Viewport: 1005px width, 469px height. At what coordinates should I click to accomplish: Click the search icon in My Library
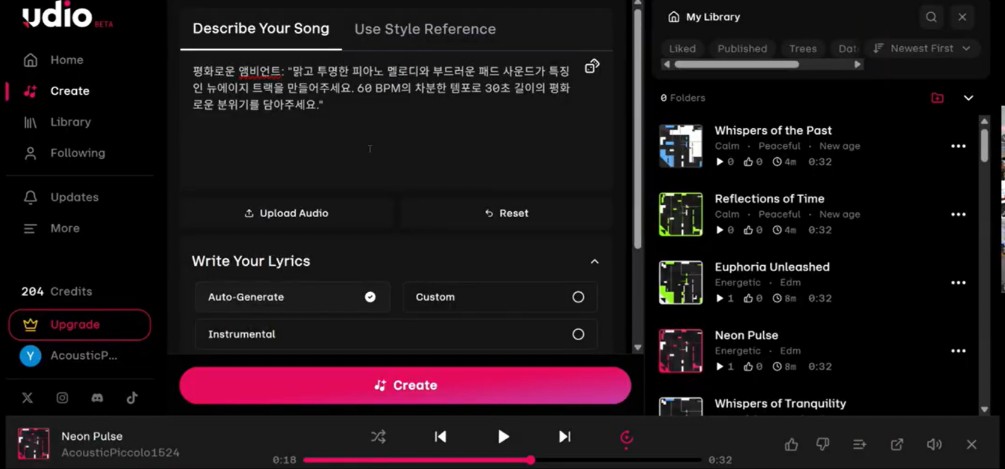click(x=931, y=17)
